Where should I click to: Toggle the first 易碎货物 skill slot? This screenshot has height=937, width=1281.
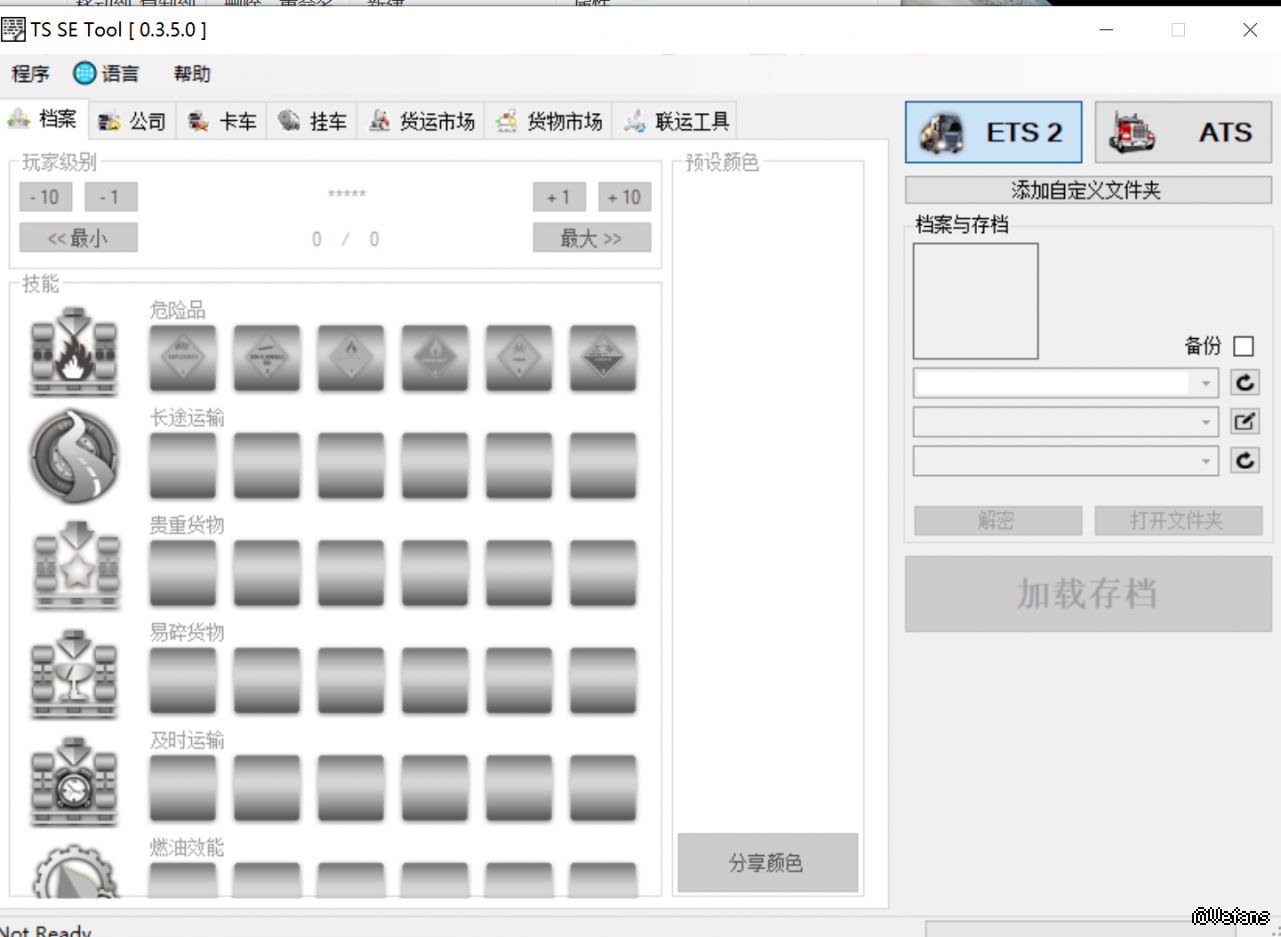pos(183,682)
